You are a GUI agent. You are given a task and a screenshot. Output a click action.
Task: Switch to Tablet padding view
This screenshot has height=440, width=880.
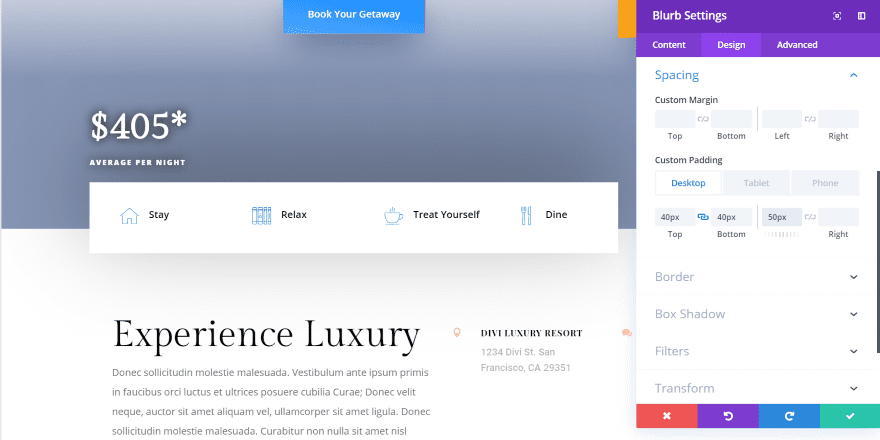pyautogui.click(x=757, y=183)
